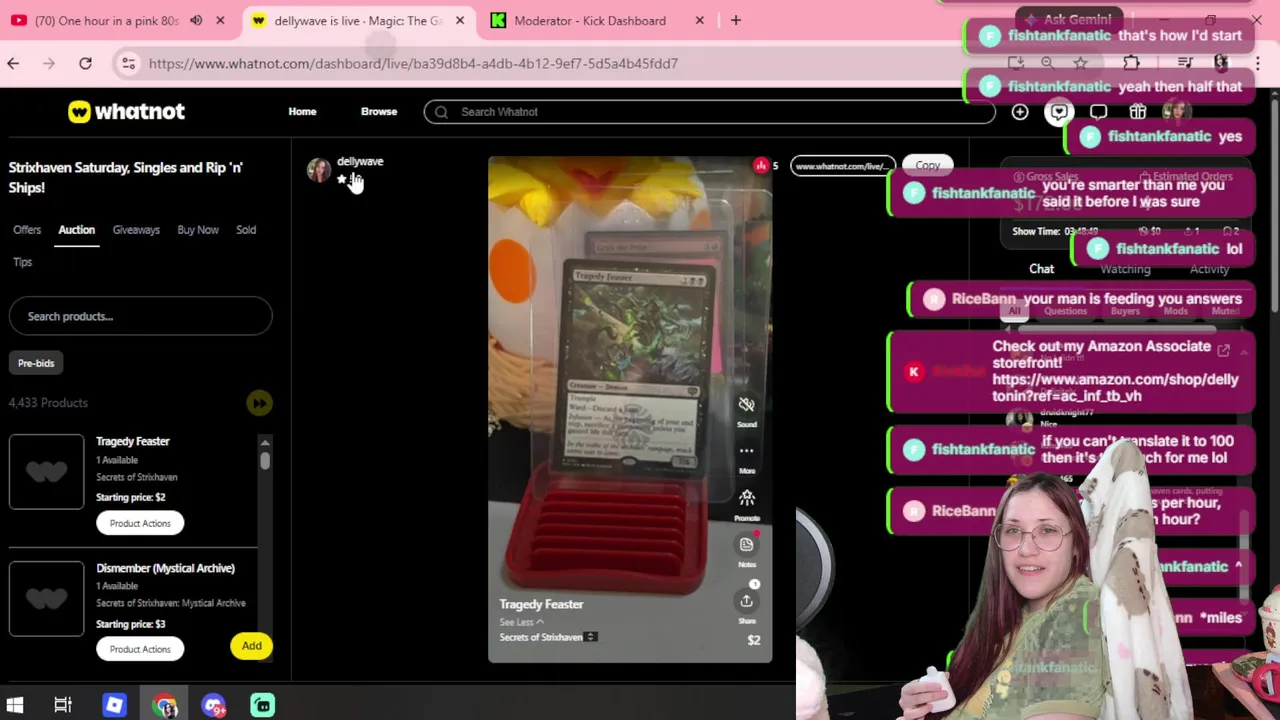Toggle the Pre-bids filter chip
The image size is (1280, 720).
click(36, 363)
